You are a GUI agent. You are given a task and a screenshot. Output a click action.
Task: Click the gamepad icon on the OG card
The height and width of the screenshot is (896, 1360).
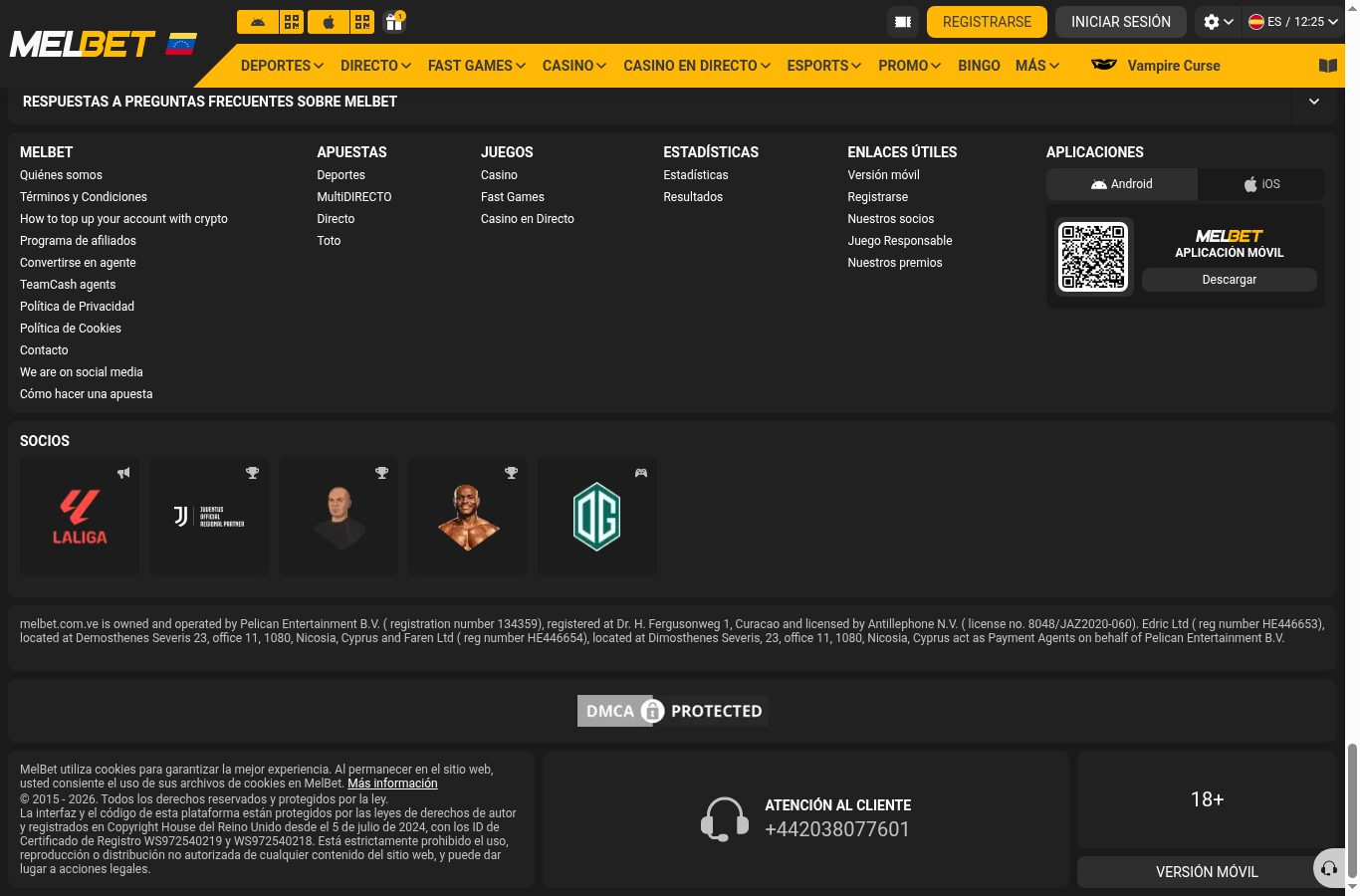[641, 473]
